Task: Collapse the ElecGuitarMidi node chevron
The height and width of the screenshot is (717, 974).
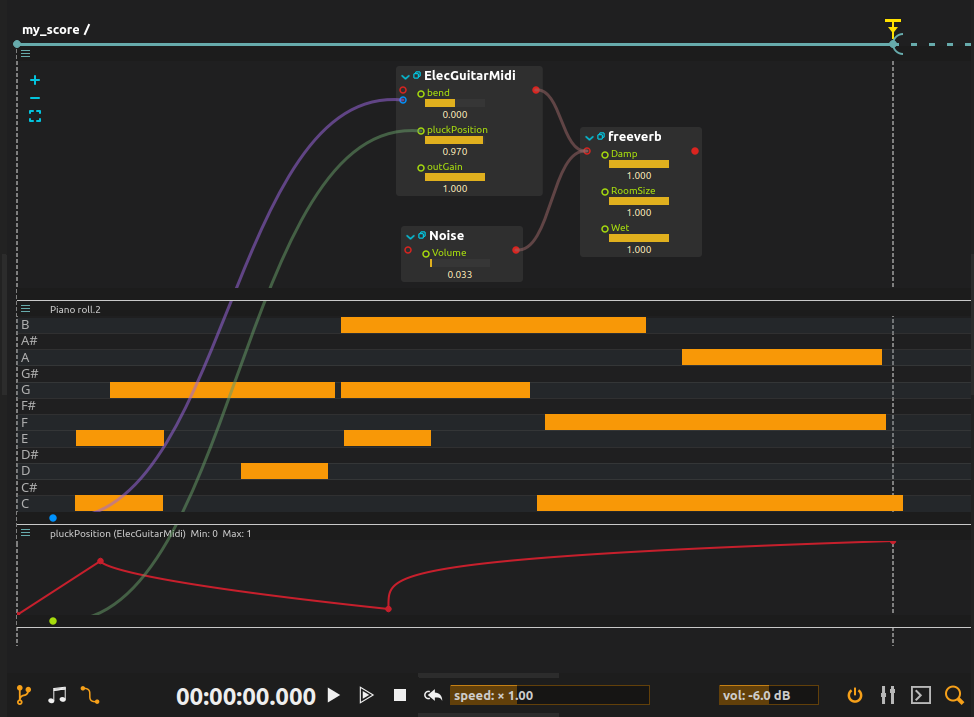Action: click(x=405, y=76)
